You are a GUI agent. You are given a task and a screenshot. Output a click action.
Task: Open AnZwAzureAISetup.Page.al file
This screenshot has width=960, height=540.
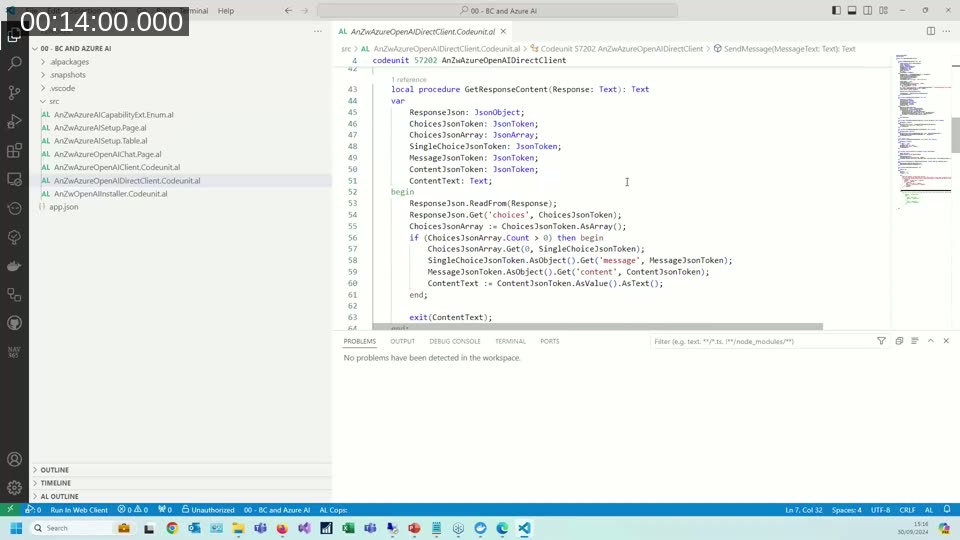click(x=100, y=128)
